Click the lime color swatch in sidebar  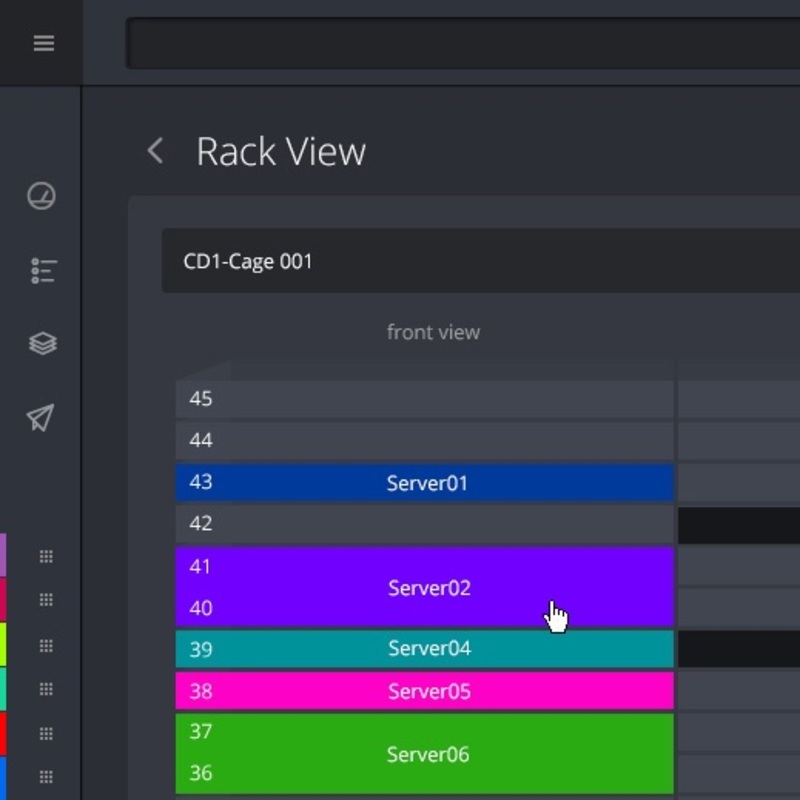(x=3, y=644)
